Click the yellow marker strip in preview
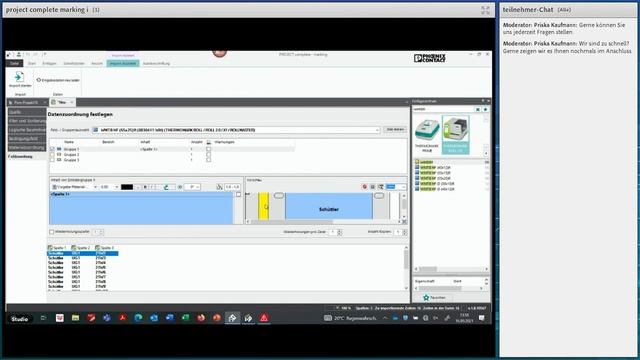Viewport: 640px width, 360px height. click(264, 207)
